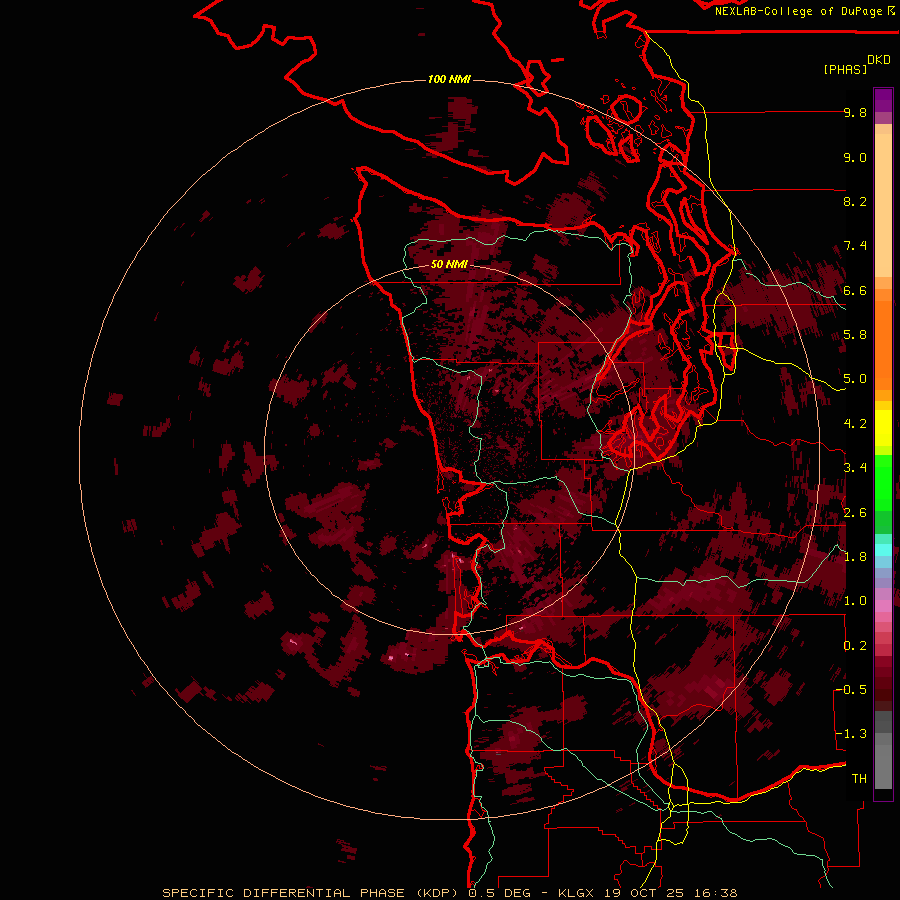This screenshot has width=900, height=900.
Task: Click the orange swatch in the color legend
Action: point(883,344)
